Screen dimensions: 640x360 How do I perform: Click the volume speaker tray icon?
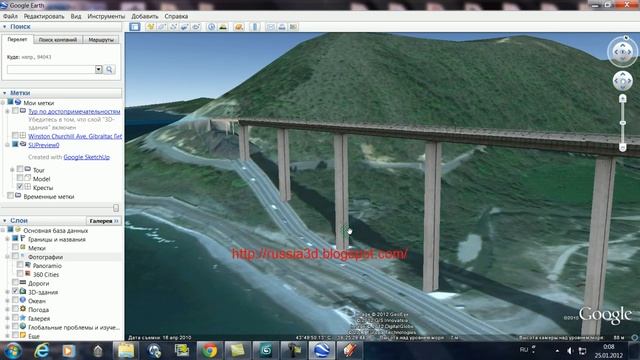click(x=570, y=351)
